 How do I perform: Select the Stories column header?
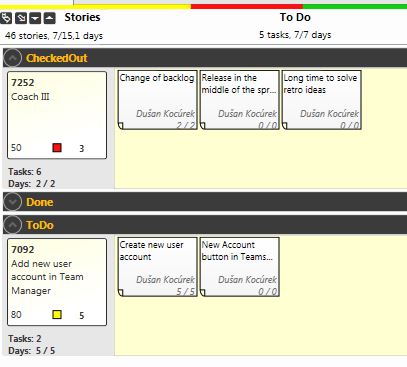tap(82, 17)
